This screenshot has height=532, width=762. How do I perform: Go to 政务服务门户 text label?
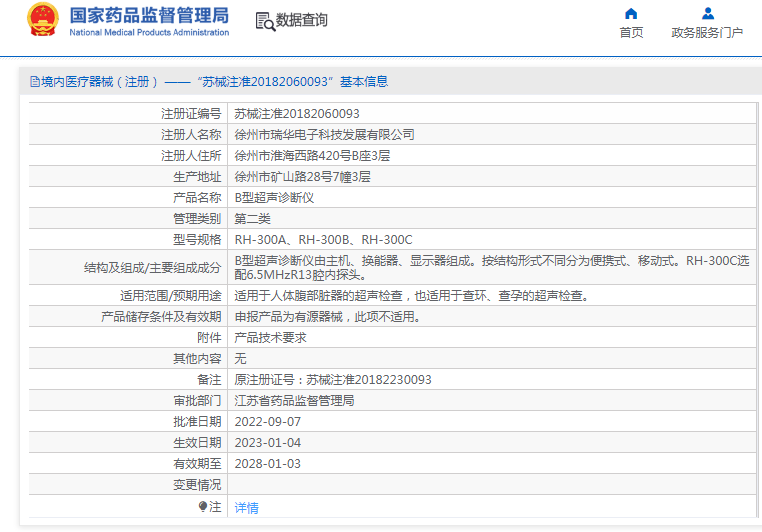coord(707,33)
